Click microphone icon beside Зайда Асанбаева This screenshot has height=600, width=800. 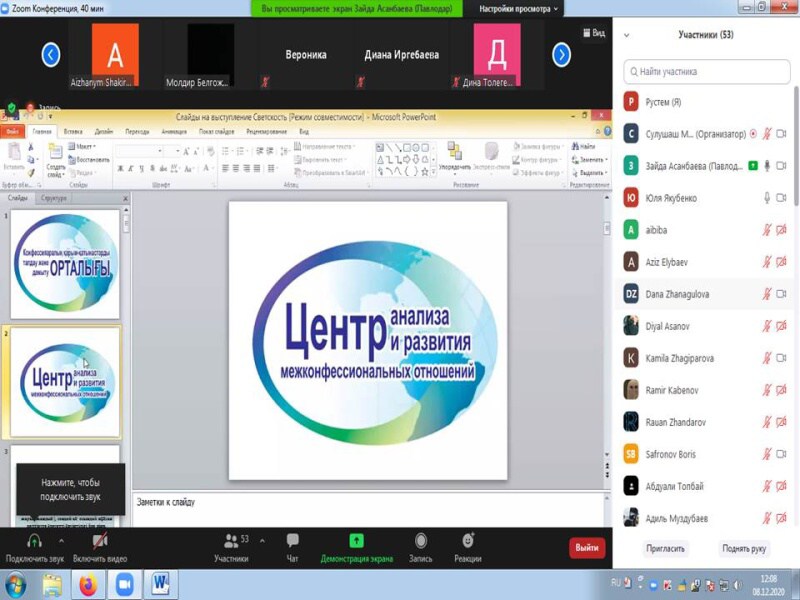(766, 166)
